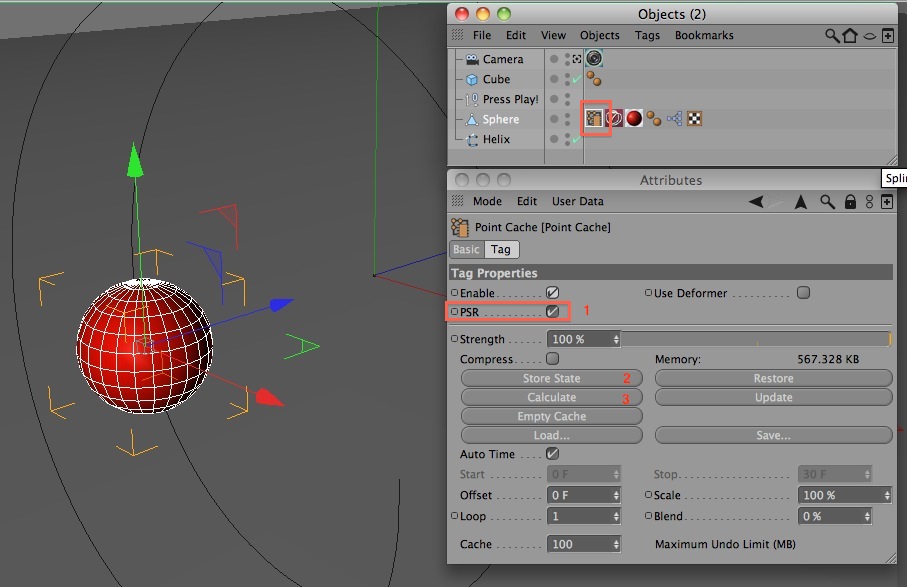Click the Cache value stepper arrows
The image size is (907, 587).
pos(616,544)
